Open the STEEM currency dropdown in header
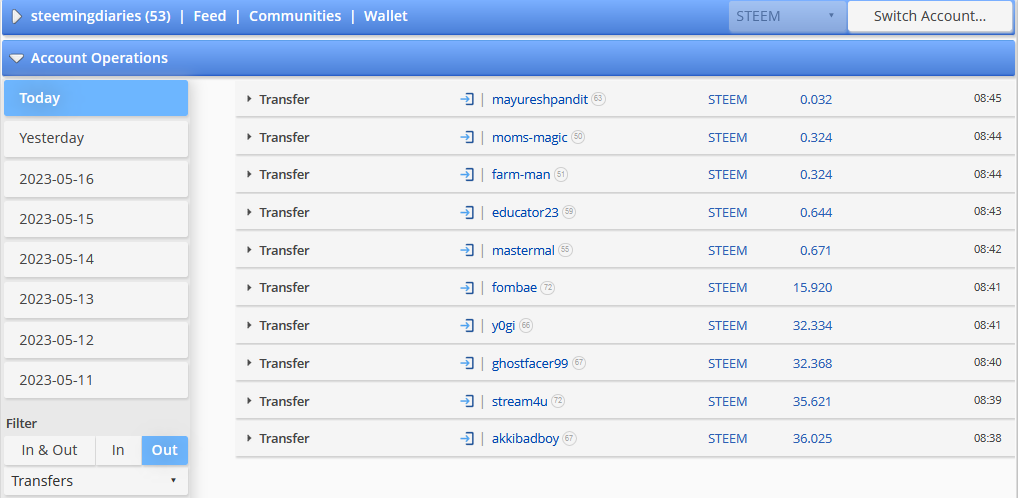 pos(787,16)
